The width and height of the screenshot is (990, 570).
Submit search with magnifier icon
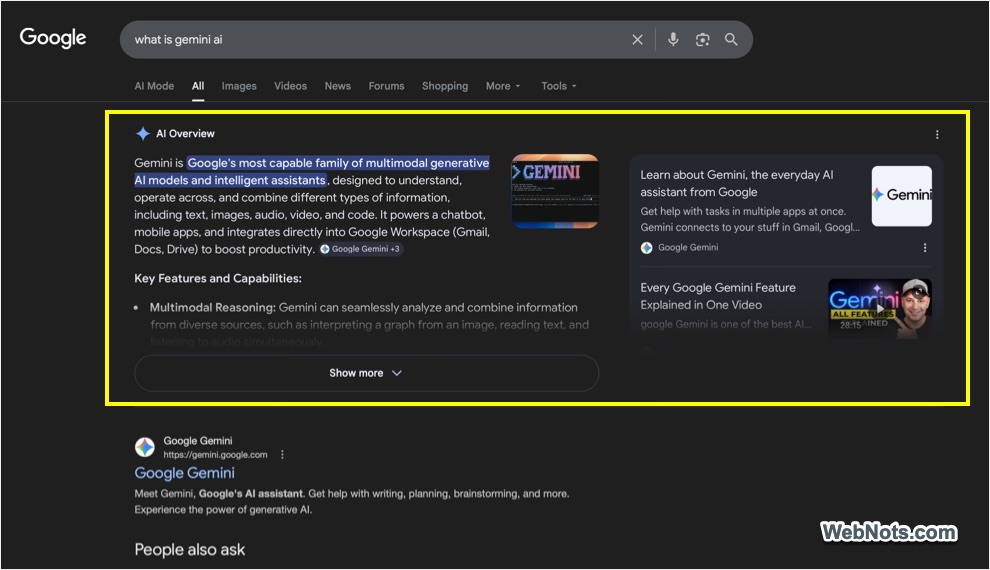click(731, 39)
